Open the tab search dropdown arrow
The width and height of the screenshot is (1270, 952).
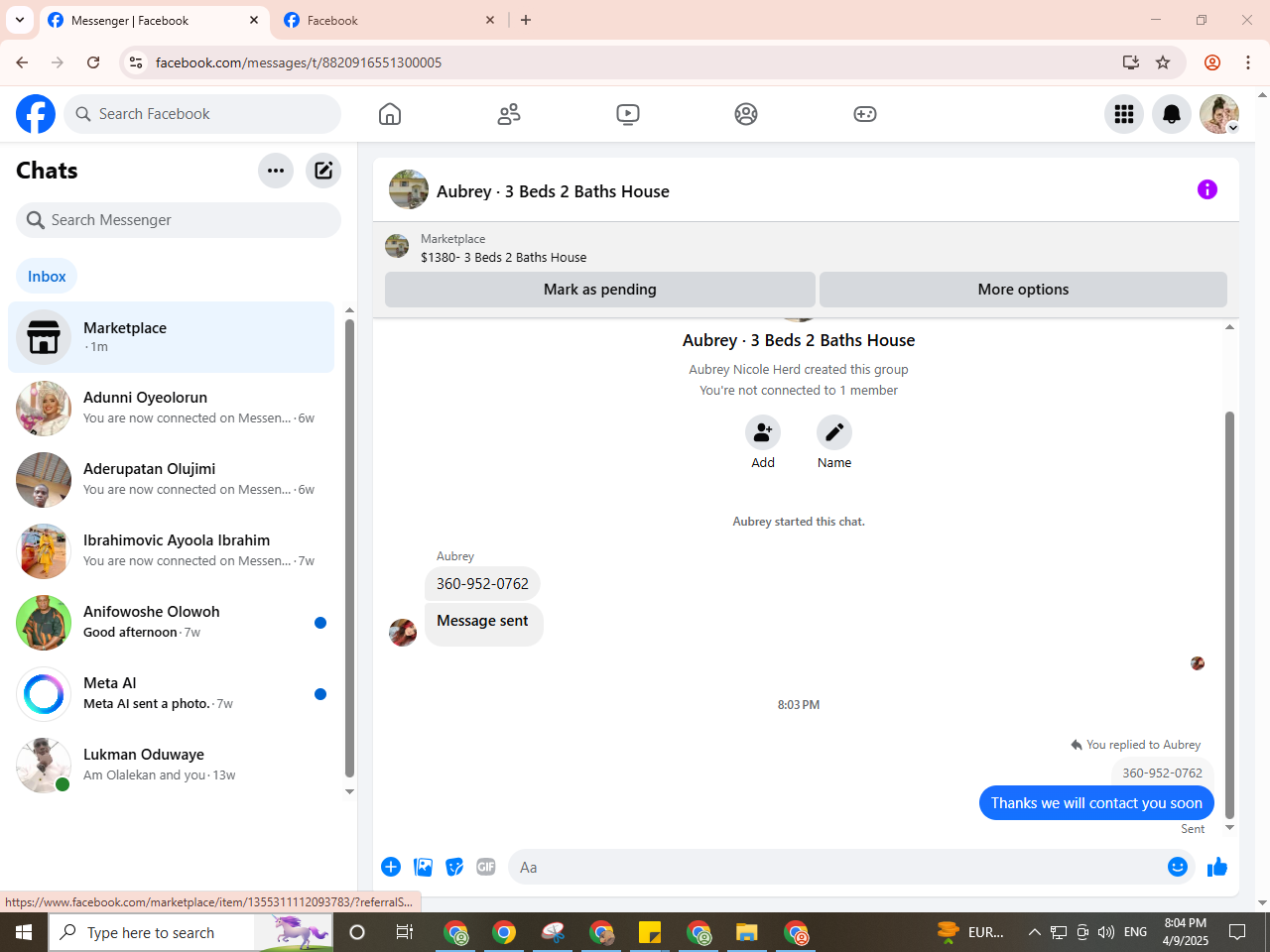pyautogui.click(x=19, y=20)
